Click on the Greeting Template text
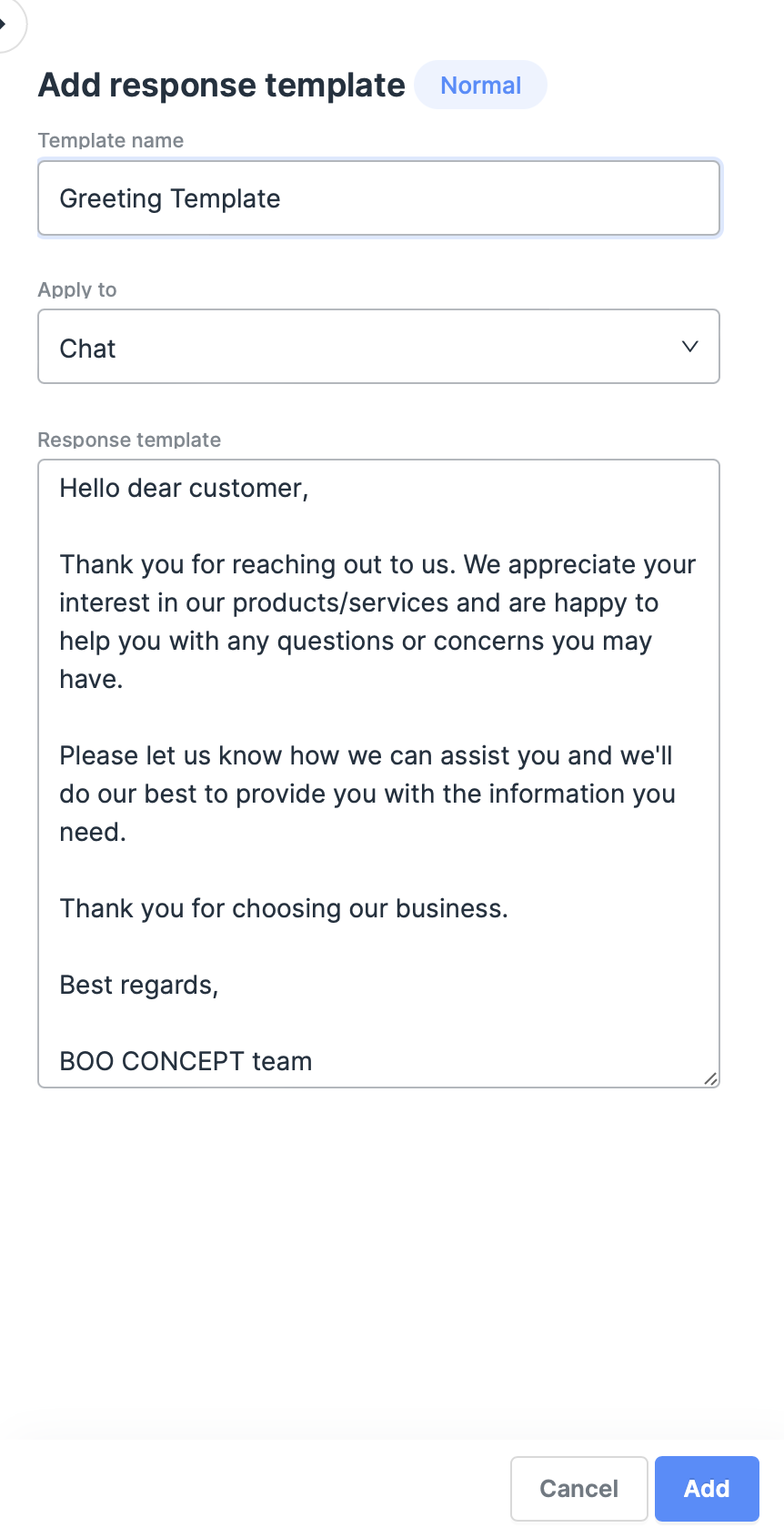 [x=170, y=198]
